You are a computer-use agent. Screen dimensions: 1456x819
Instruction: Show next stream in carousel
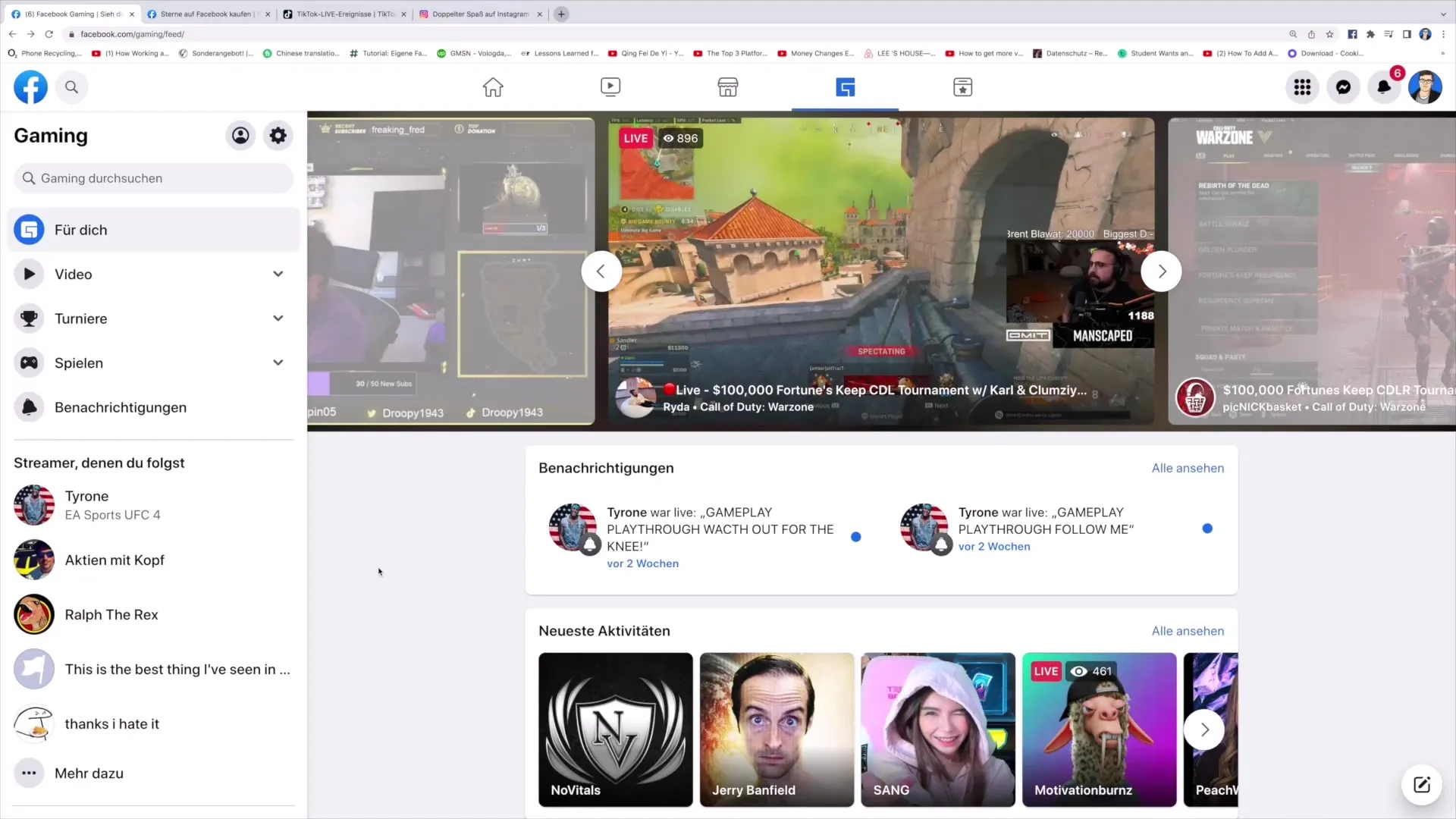pos(1162,271)
